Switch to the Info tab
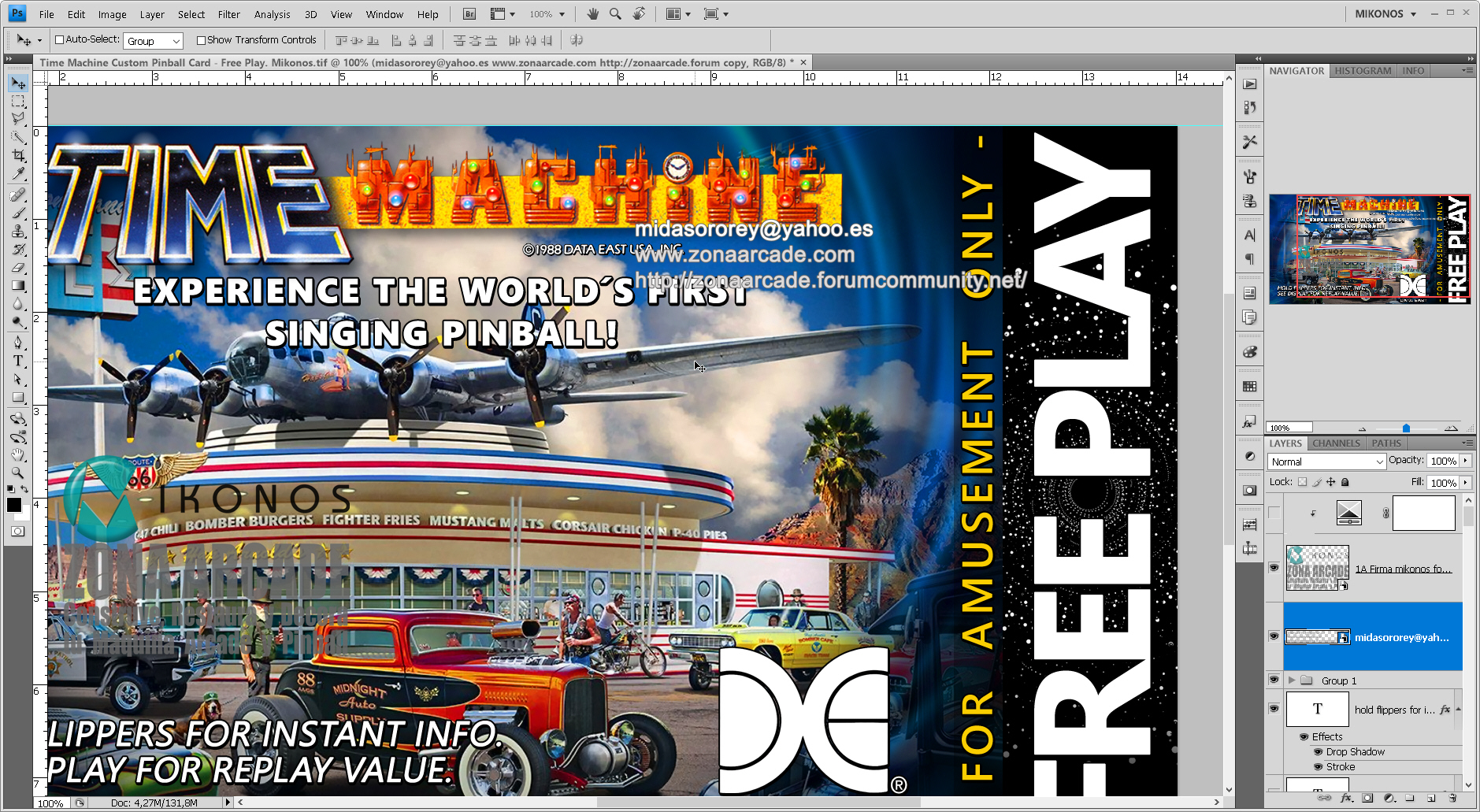This screenshot has width=1480, height=812. point(1413,71)
